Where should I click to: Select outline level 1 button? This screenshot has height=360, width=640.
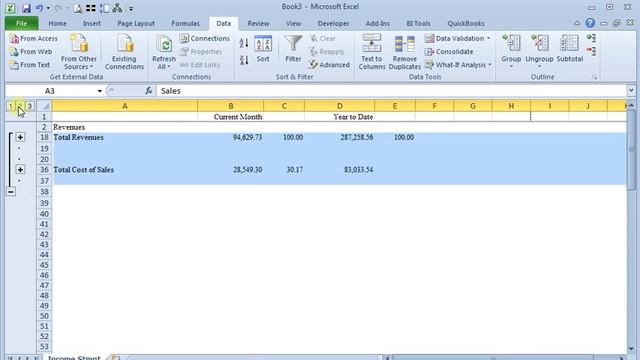(10, 106)
